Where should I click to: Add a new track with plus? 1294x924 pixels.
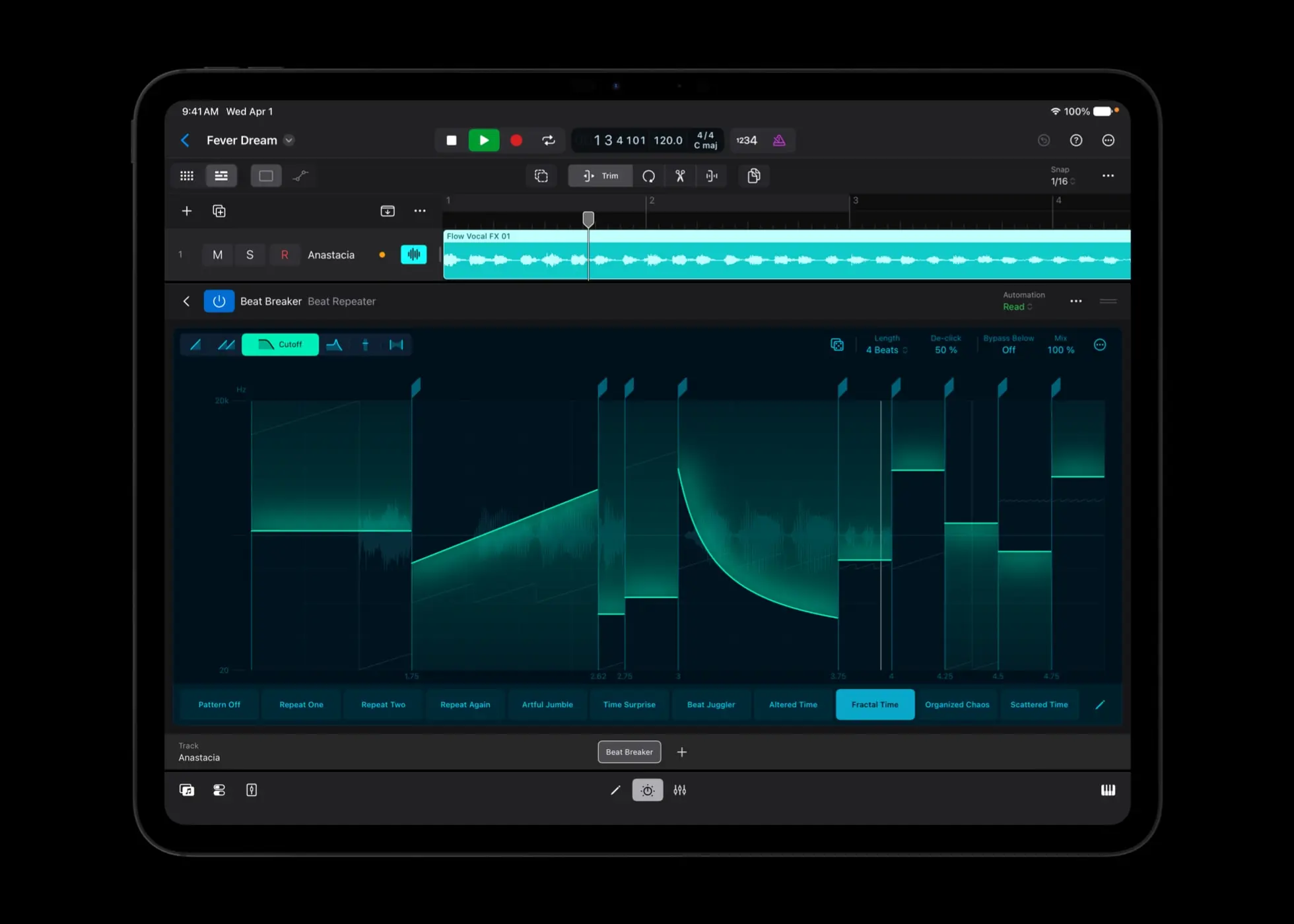[x=187, y=211]
